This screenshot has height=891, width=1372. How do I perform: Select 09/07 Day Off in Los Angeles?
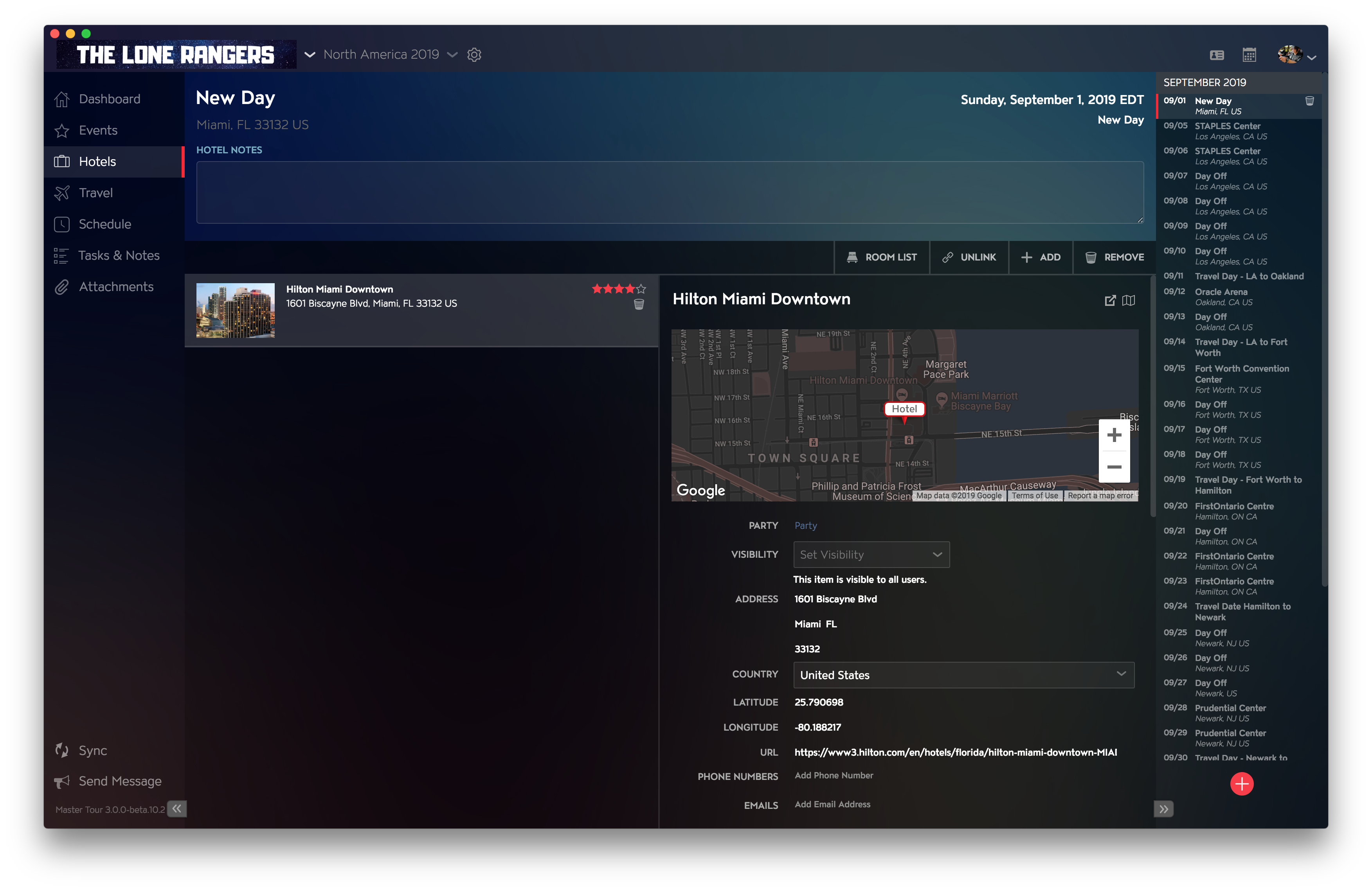click(x=1238, y=181)
